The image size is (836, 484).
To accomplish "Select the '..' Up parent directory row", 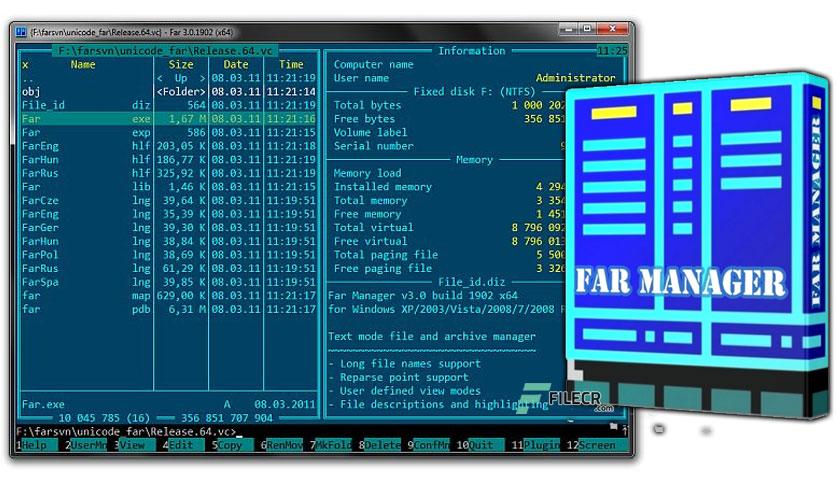I will point(168,78).
